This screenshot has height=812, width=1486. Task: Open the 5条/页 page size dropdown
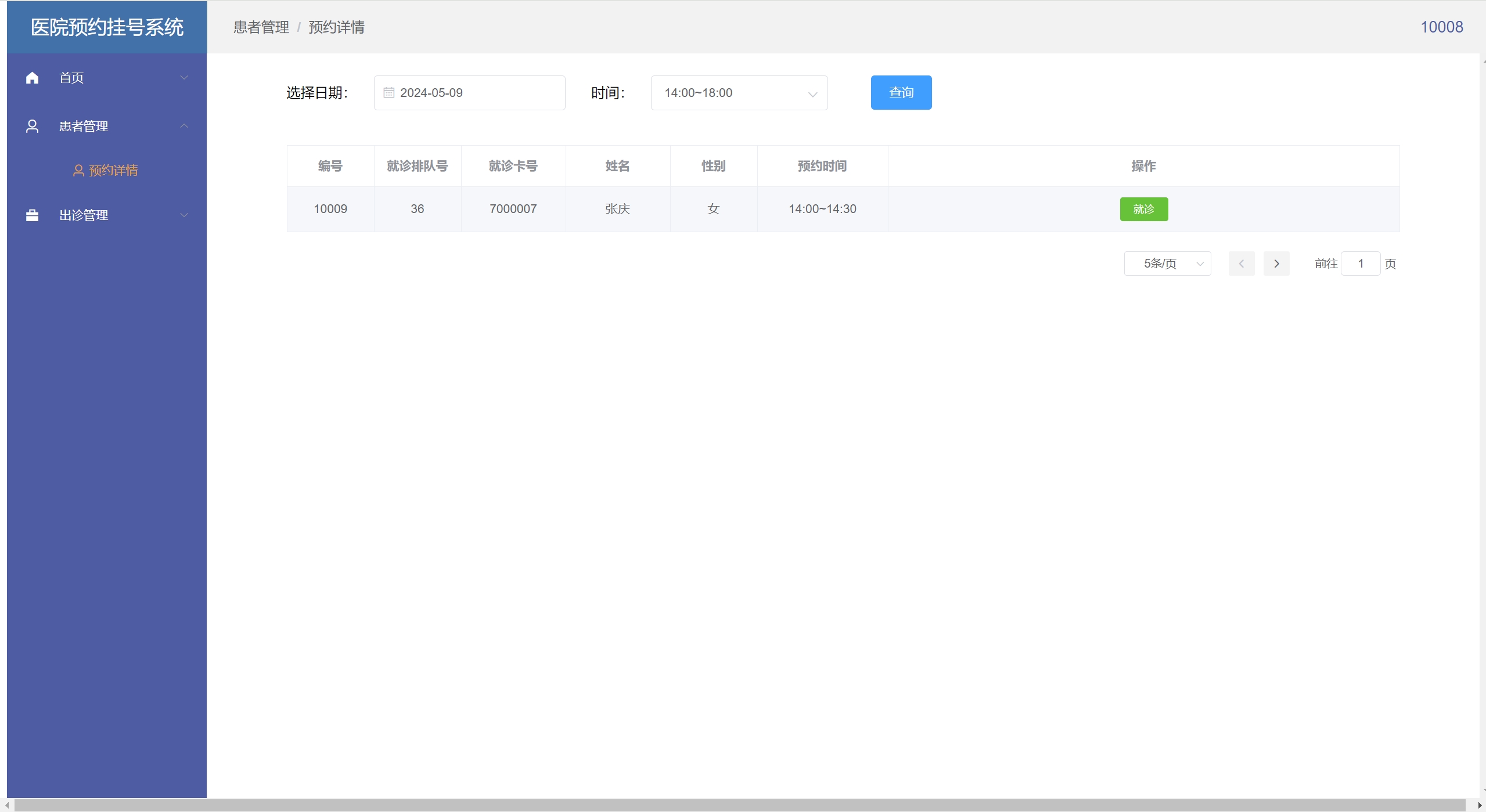coord(1167,264)
